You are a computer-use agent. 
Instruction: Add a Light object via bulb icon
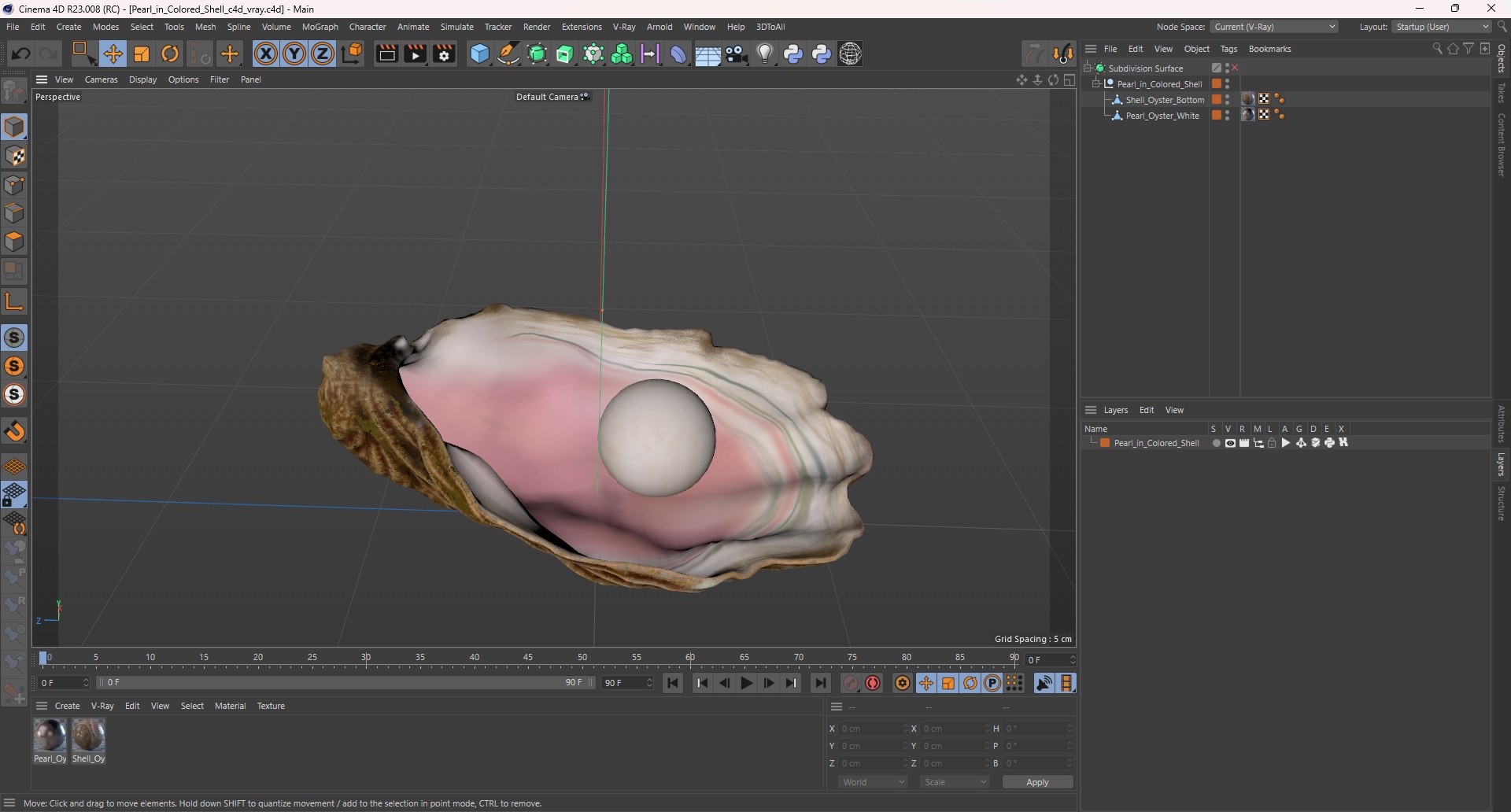pyautogui.click(x=765, y=54)
